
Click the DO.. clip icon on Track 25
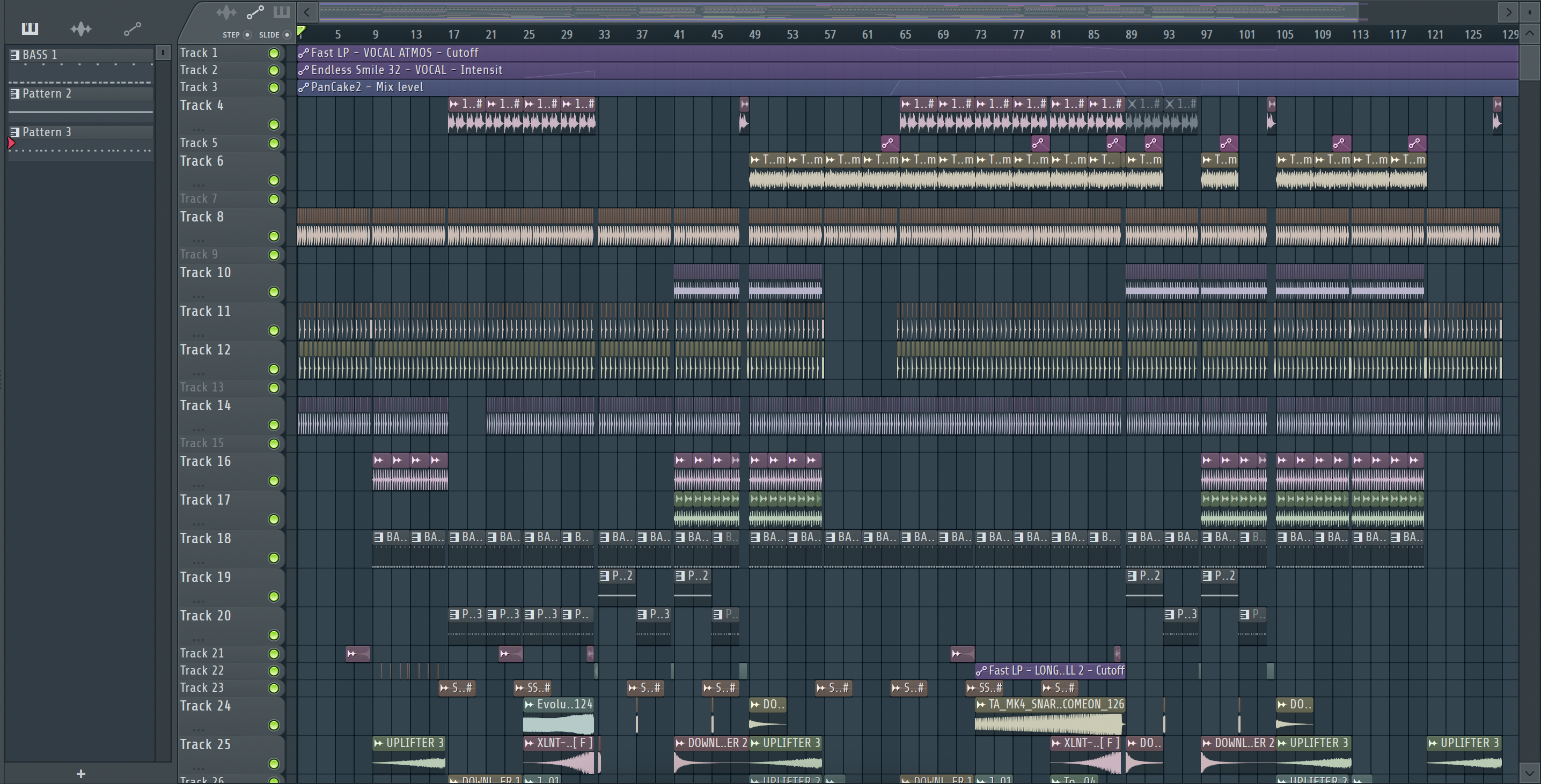pyautogui.click(x=1131, y=743)
